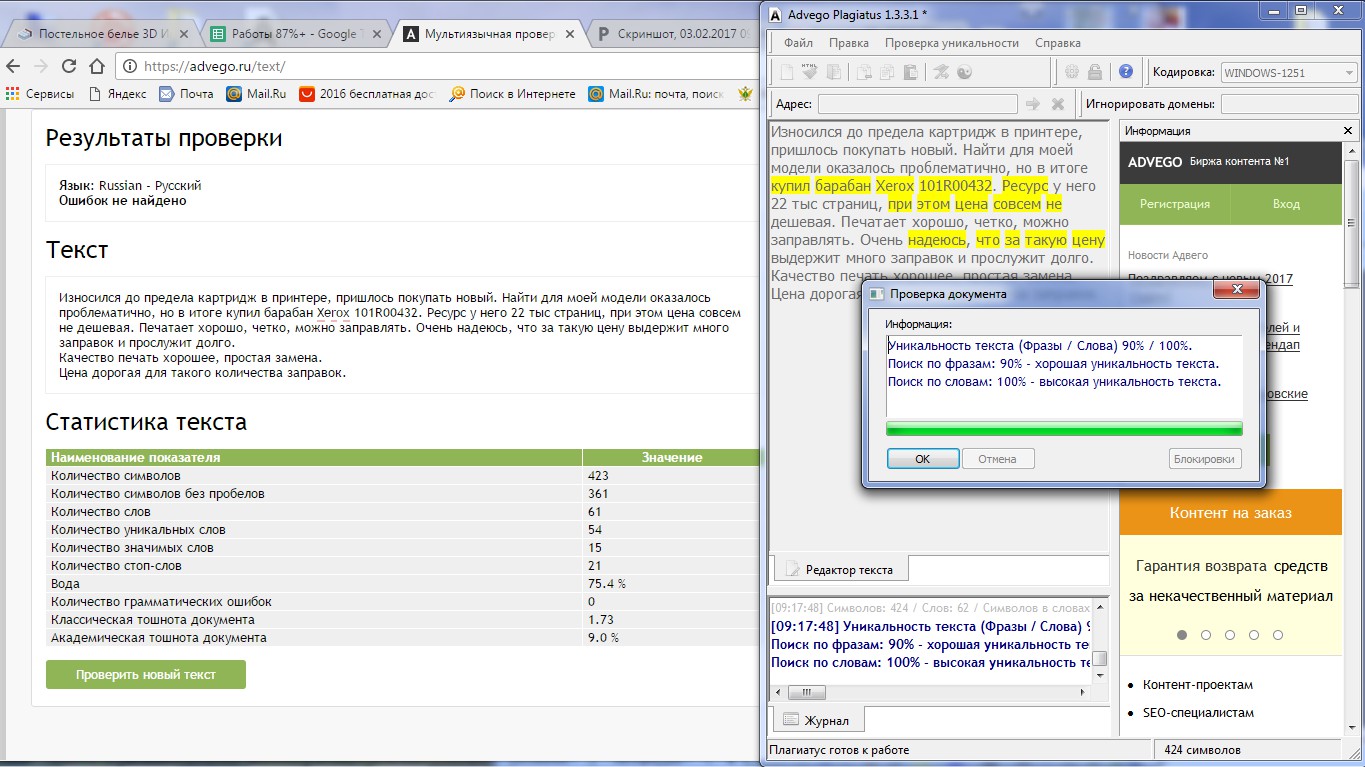Click the Регистрация button in Advego panel
Viewport: 1365px width, 767px height.
pyautogui.click(x=1174, y=204)
